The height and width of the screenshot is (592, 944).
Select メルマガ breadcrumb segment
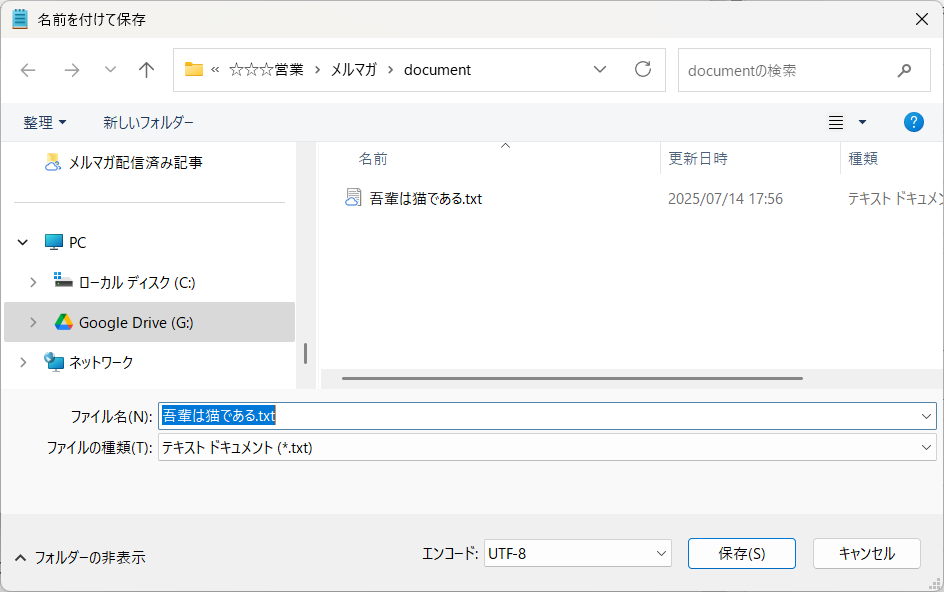click(x=354, y=70)
